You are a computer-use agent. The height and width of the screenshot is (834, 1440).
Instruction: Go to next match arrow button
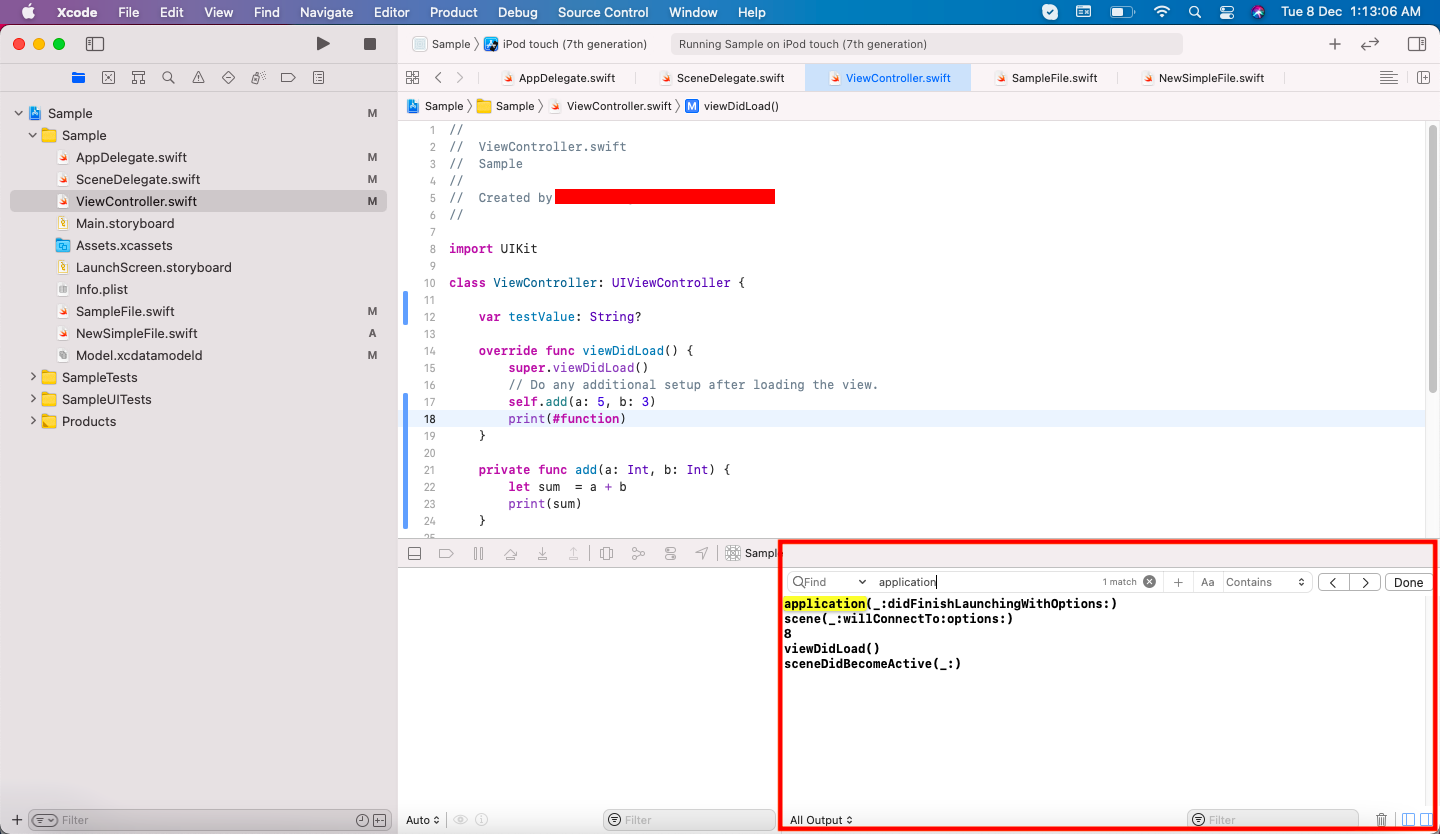(1365, 582)
